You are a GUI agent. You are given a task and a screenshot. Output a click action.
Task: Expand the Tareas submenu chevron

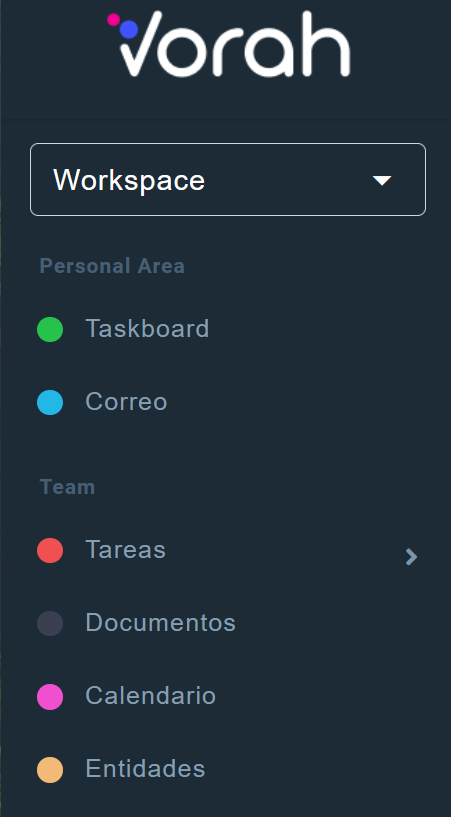(411, 556)
